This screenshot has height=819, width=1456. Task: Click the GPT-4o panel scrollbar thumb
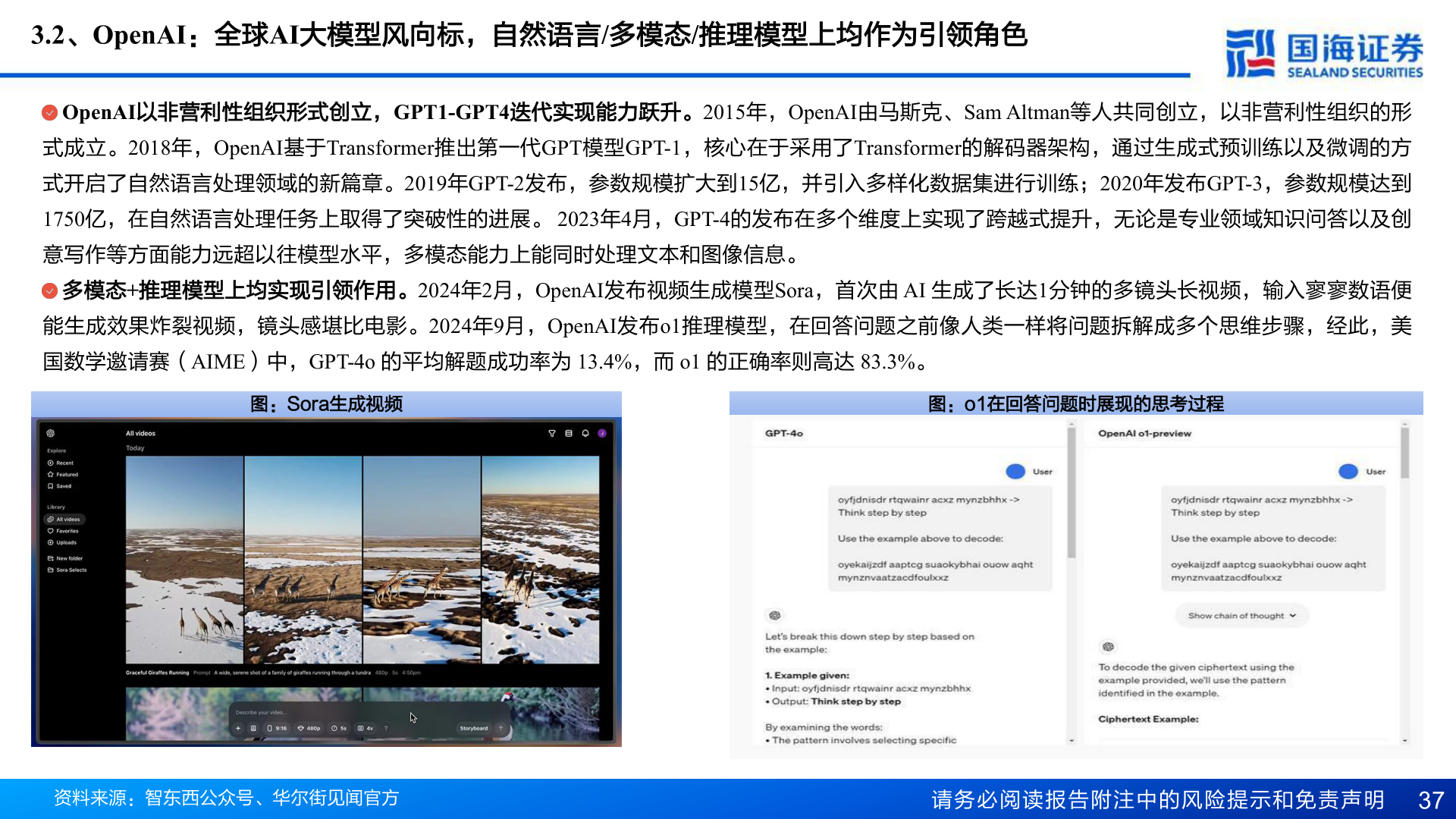coord(1072,493)
